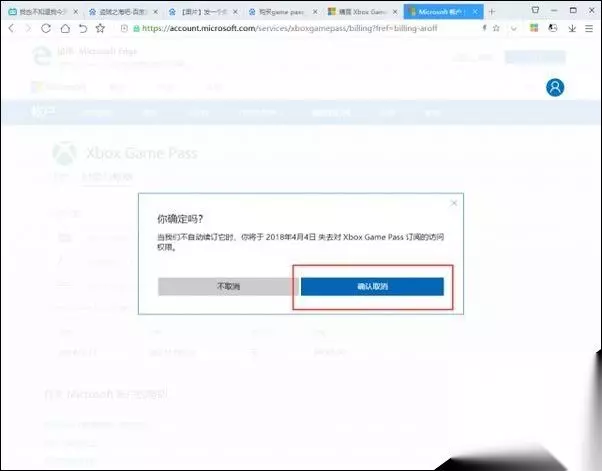Select the first browser tab
The image size is (602, 471).
pos(43,12)
